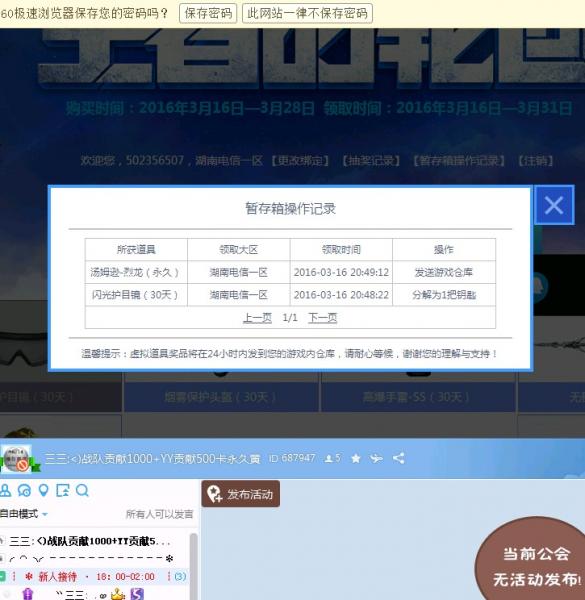The image size is (585, 600).
Task: Click the search magnifier icon in sidebar
Action: click(x=82, y=491)
